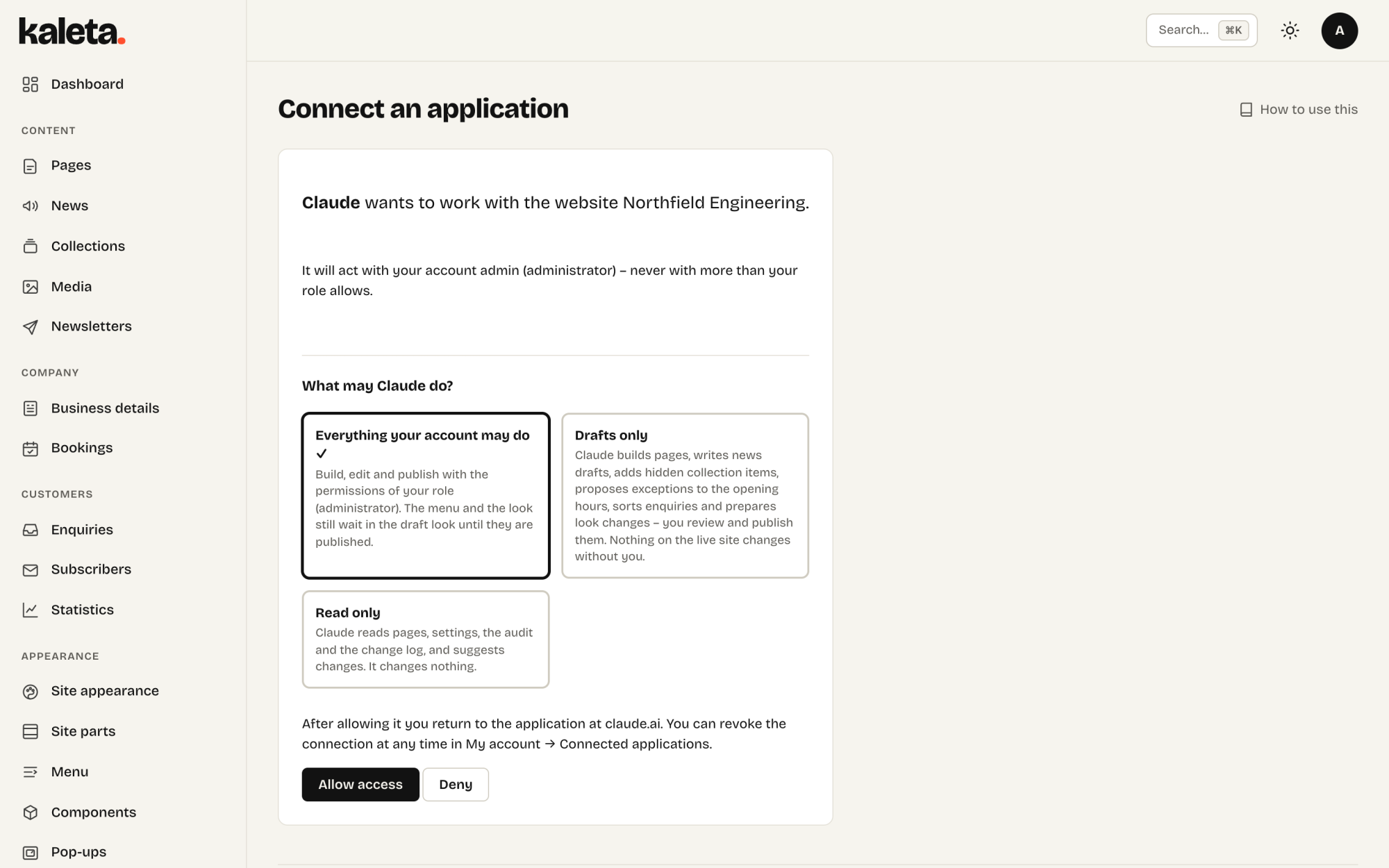1389x868 pixels.
Task: Open the user avatar 'A' menu
Action: click(1339, 31)
